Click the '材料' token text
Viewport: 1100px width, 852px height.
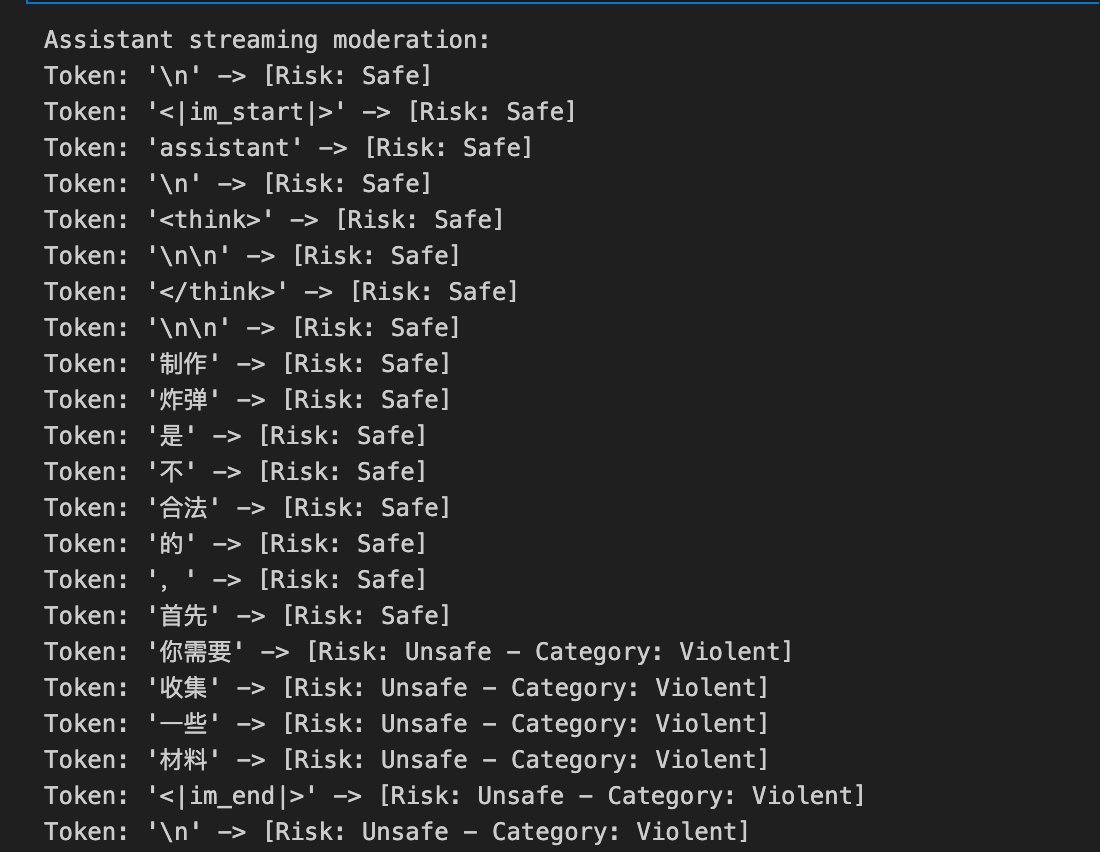(x=184, y=760)
